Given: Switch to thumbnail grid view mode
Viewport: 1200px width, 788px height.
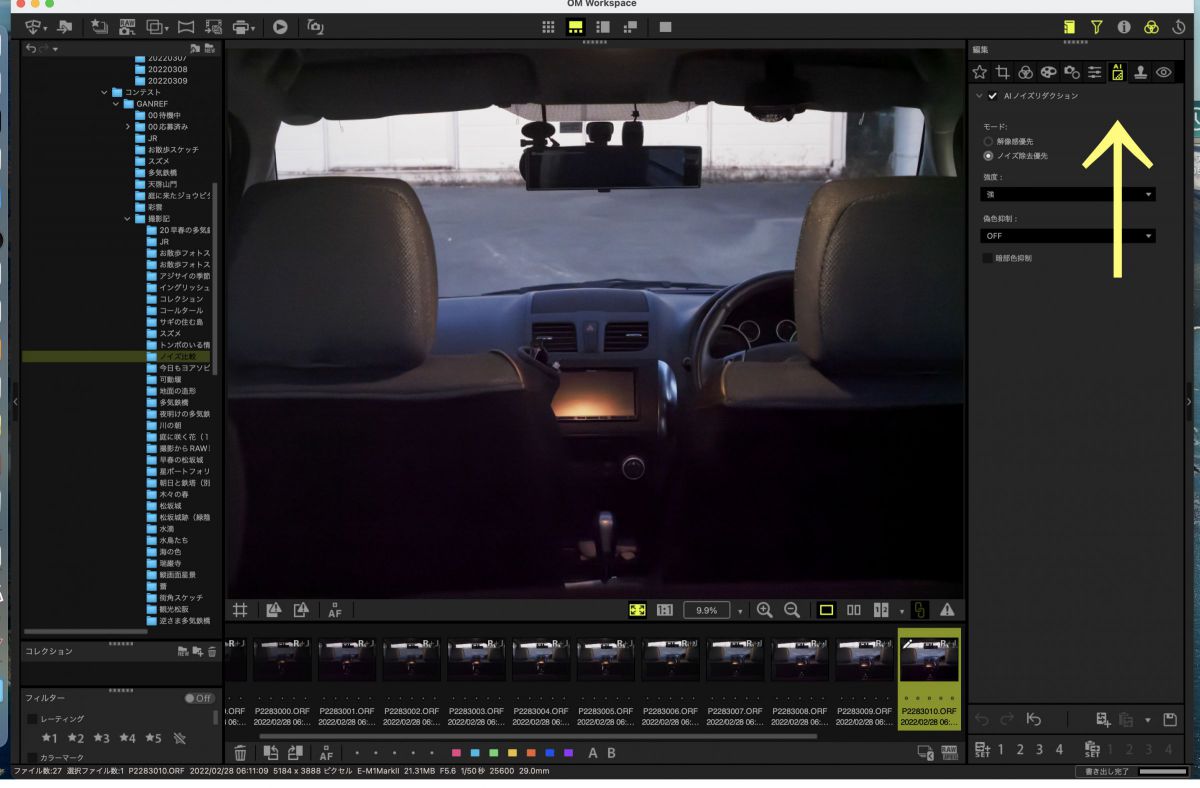Looking at the screenshot, I should click(x=548, y=27).
